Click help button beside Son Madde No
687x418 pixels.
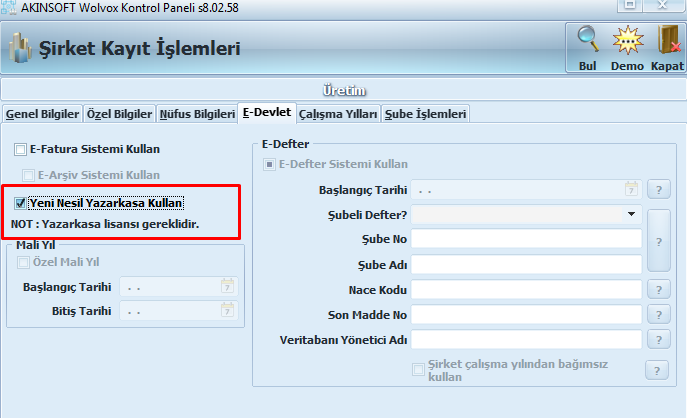point(659,315)
